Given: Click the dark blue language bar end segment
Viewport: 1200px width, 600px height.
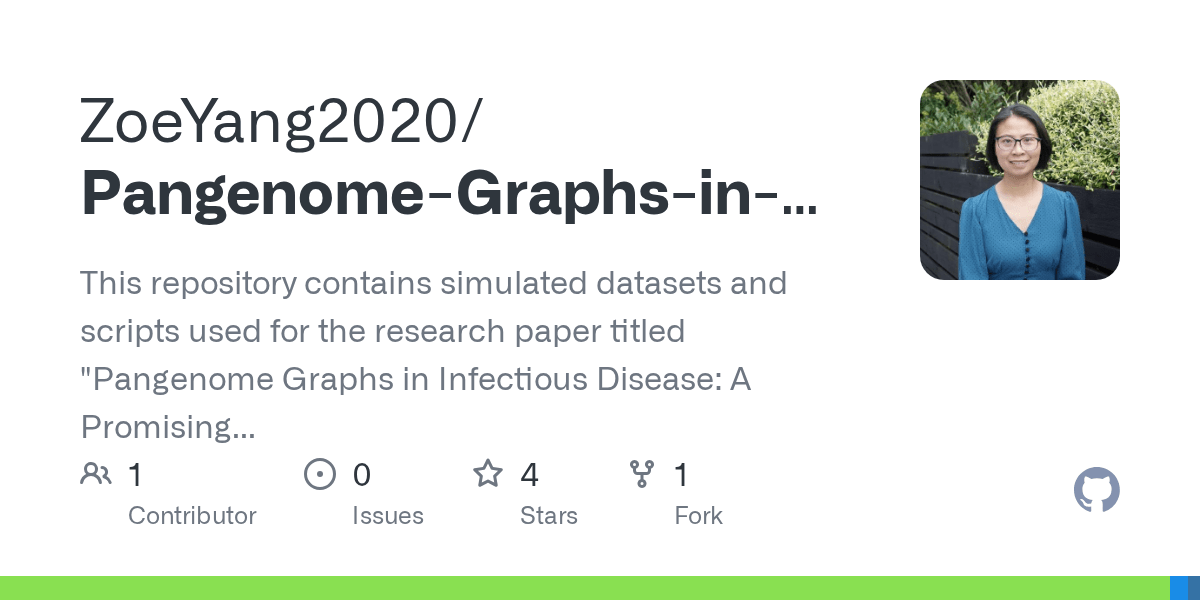Looking at the screenshot, I should click(x=1194, y=588).
